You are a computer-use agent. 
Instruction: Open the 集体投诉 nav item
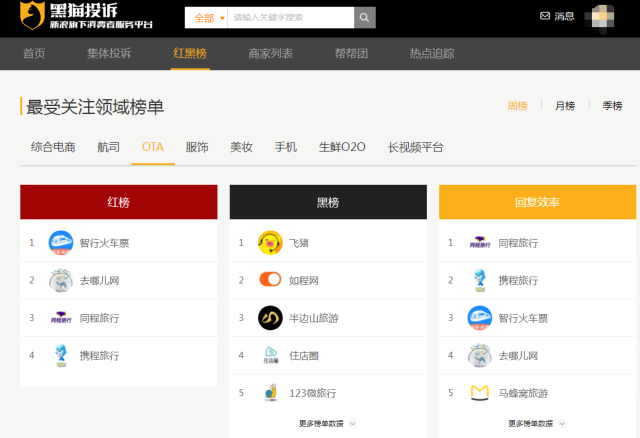pyautogui.click(x=109, y=53)
